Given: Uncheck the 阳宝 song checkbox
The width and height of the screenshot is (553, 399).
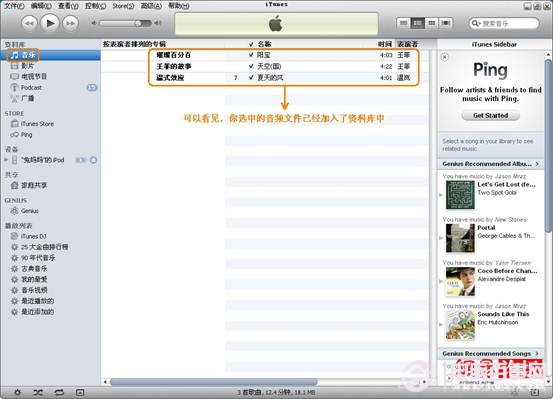Looking at the screenshot, I should click(x=251, y=55).
